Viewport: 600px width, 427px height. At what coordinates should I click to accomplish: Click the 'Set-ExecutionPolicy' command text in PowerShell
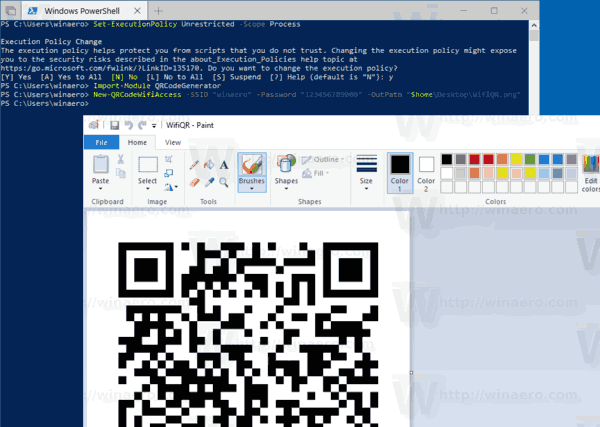pos(135,24)
